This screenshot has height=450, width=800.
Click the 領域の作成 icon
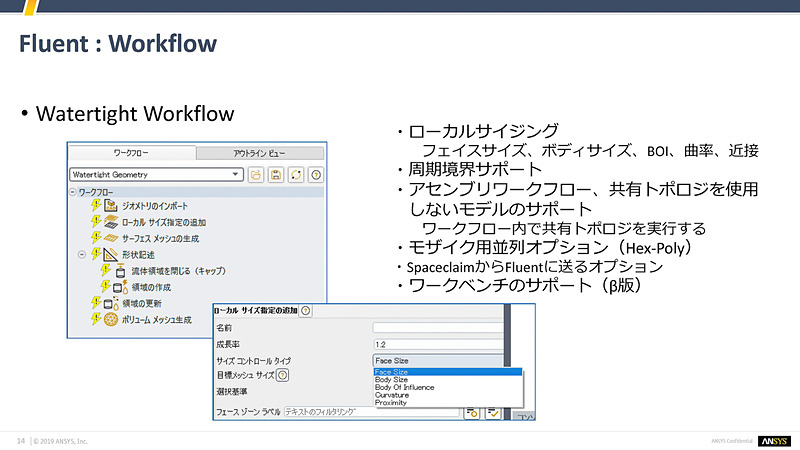(120, 287)
